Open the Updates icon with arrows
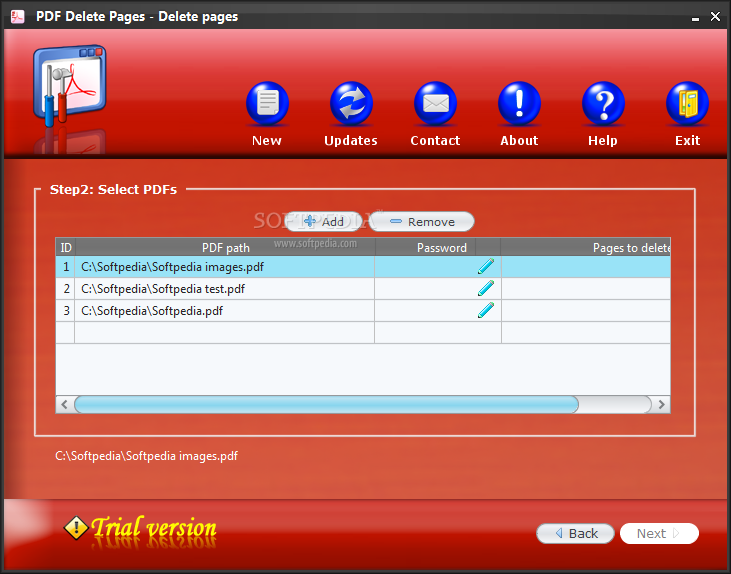 coord(351,103)
